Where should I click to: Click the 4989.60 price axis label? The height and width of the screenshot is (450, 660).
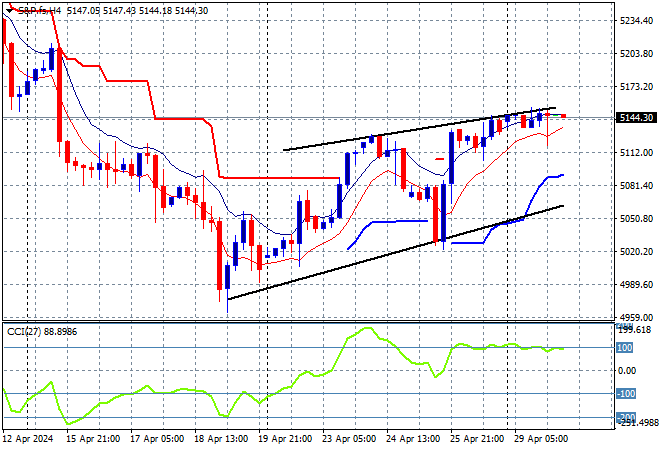point(636,285)
